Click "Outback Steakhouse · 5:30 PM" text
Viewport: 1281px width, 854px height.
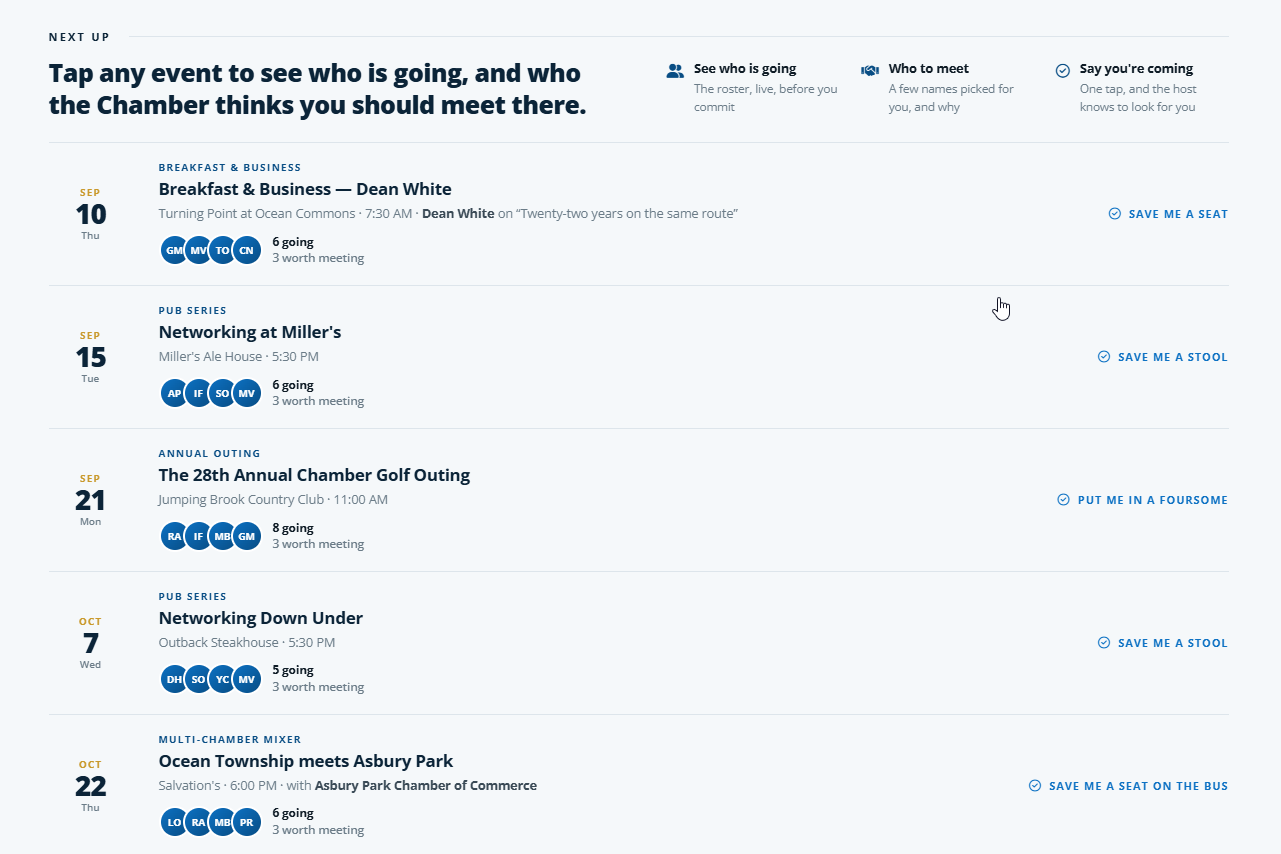[x=247, y=643]
